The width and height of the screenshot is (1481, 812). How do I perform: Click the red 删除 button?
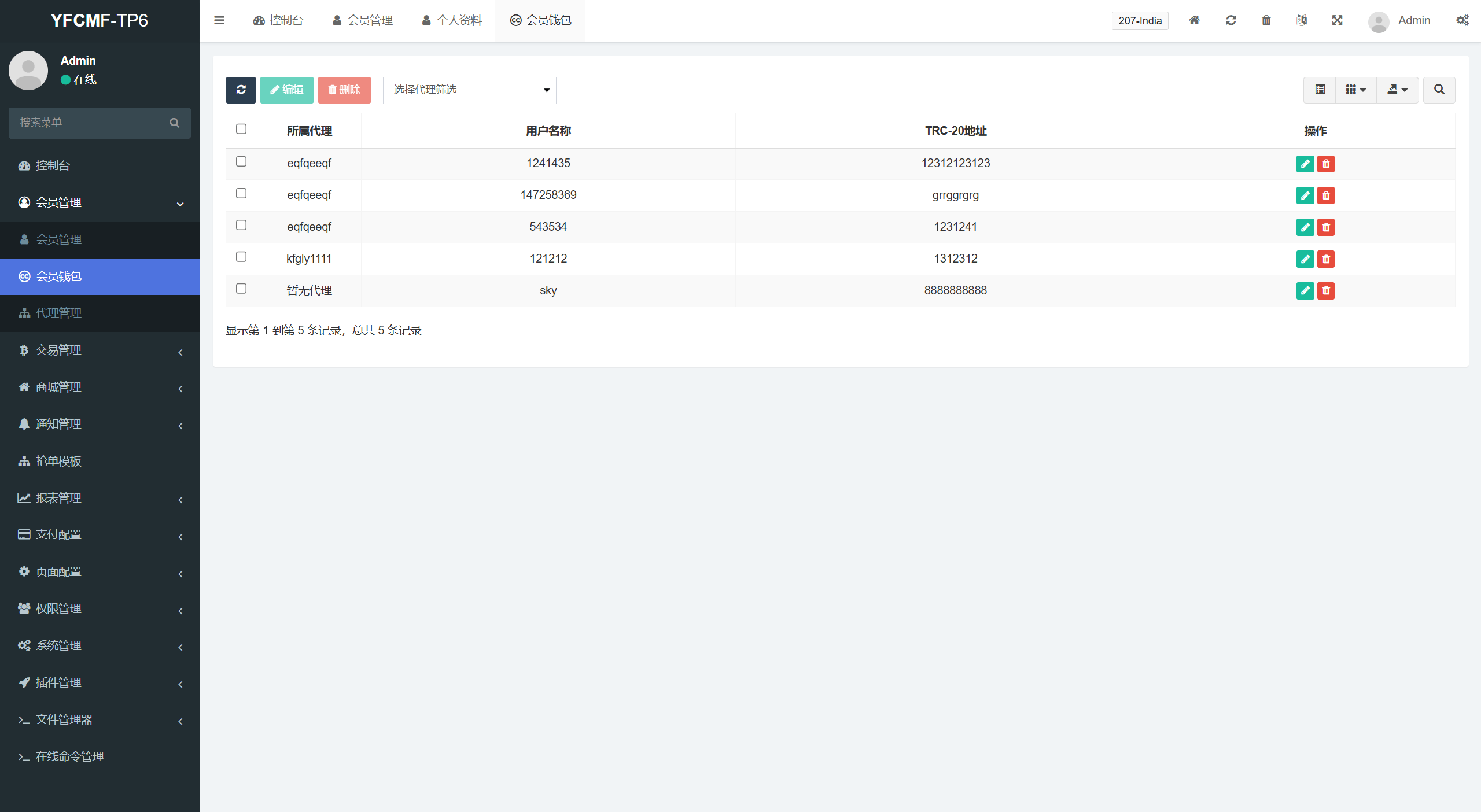tap(344, 90)
